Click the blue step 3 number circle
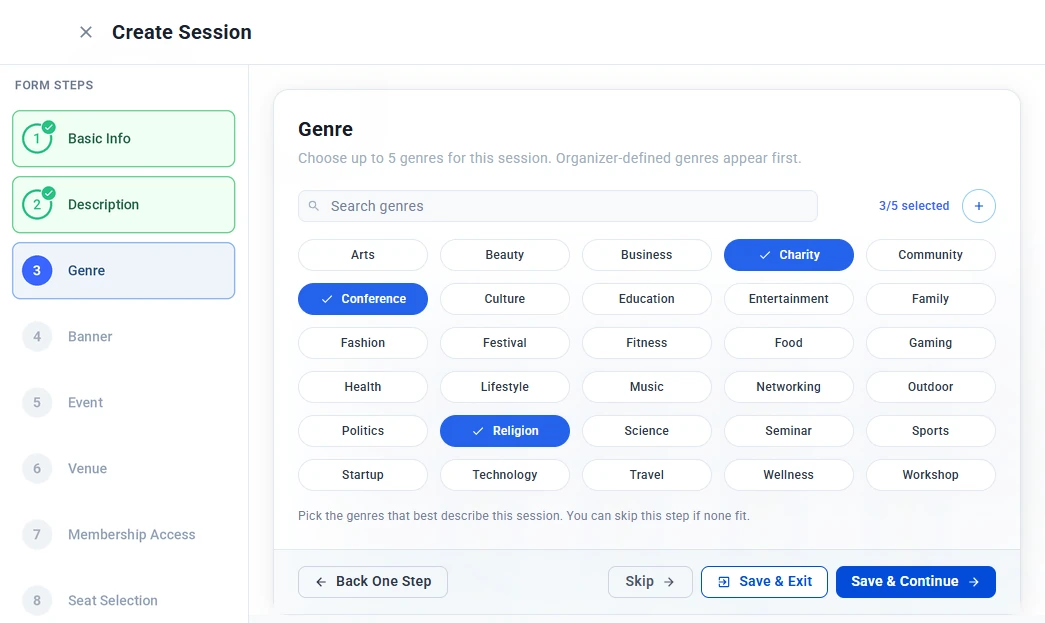 (x=37, y=271)
